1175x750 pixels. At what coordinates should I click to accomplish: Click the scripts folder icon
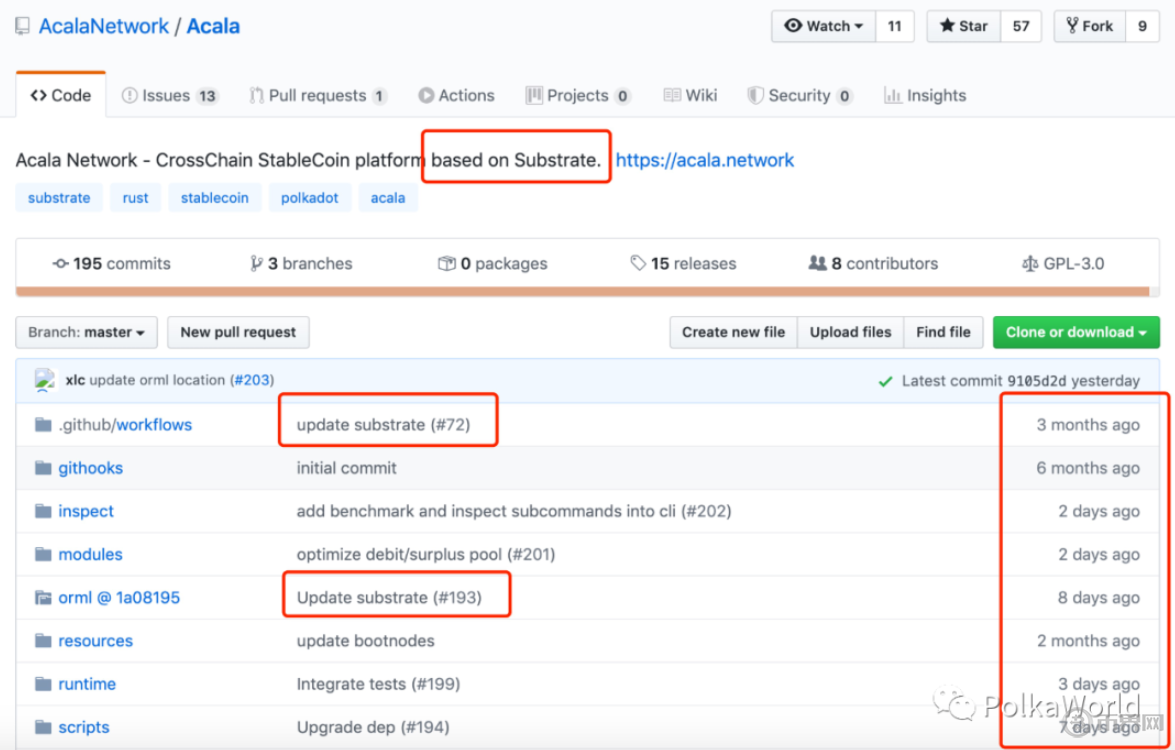(x=43, y=727)
